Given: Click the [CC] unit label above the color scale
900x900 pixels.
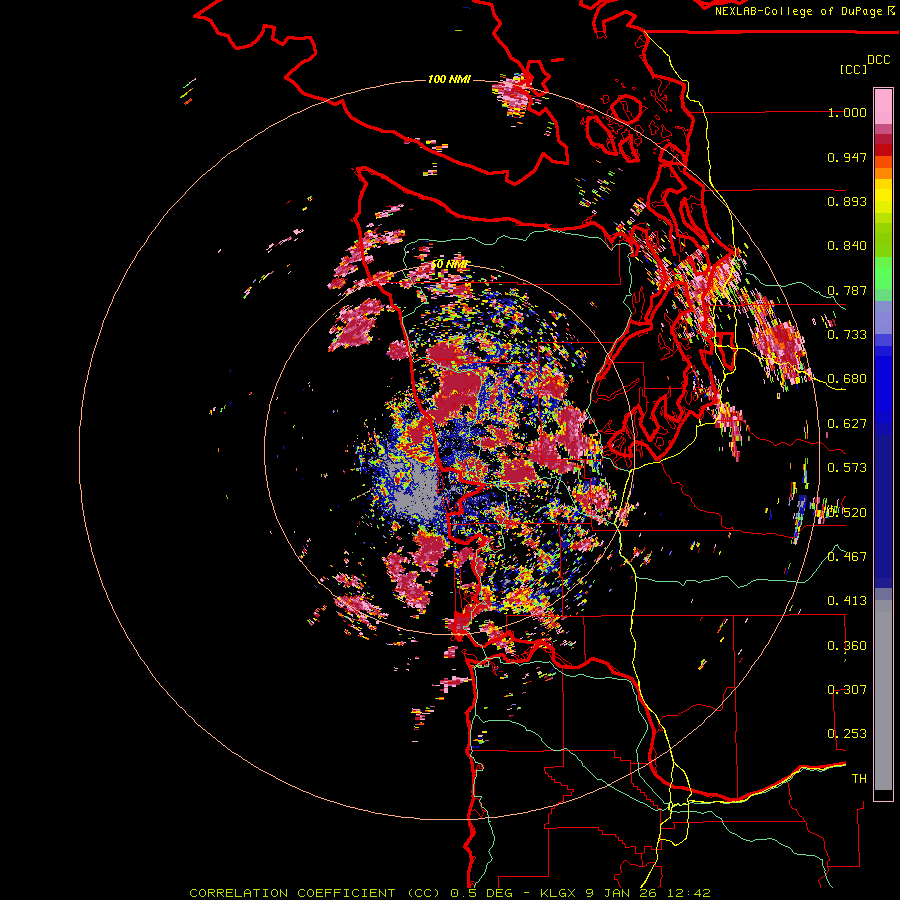Looking at the screenshot, I should click(853, 69).
